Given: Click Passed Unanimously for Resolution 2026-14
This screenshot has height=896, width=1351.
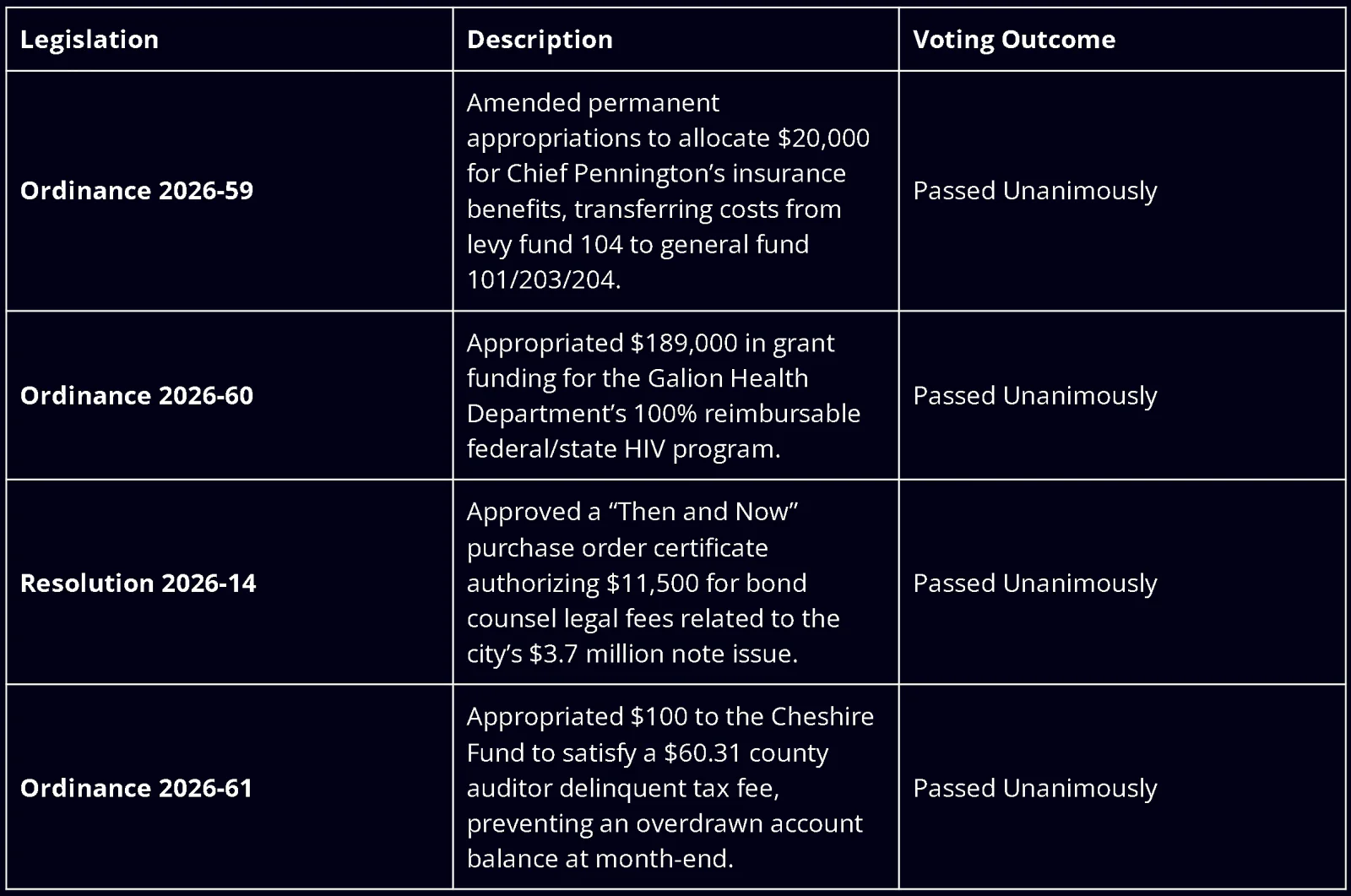Looking at the screenshot, I should coord(1034,583).
